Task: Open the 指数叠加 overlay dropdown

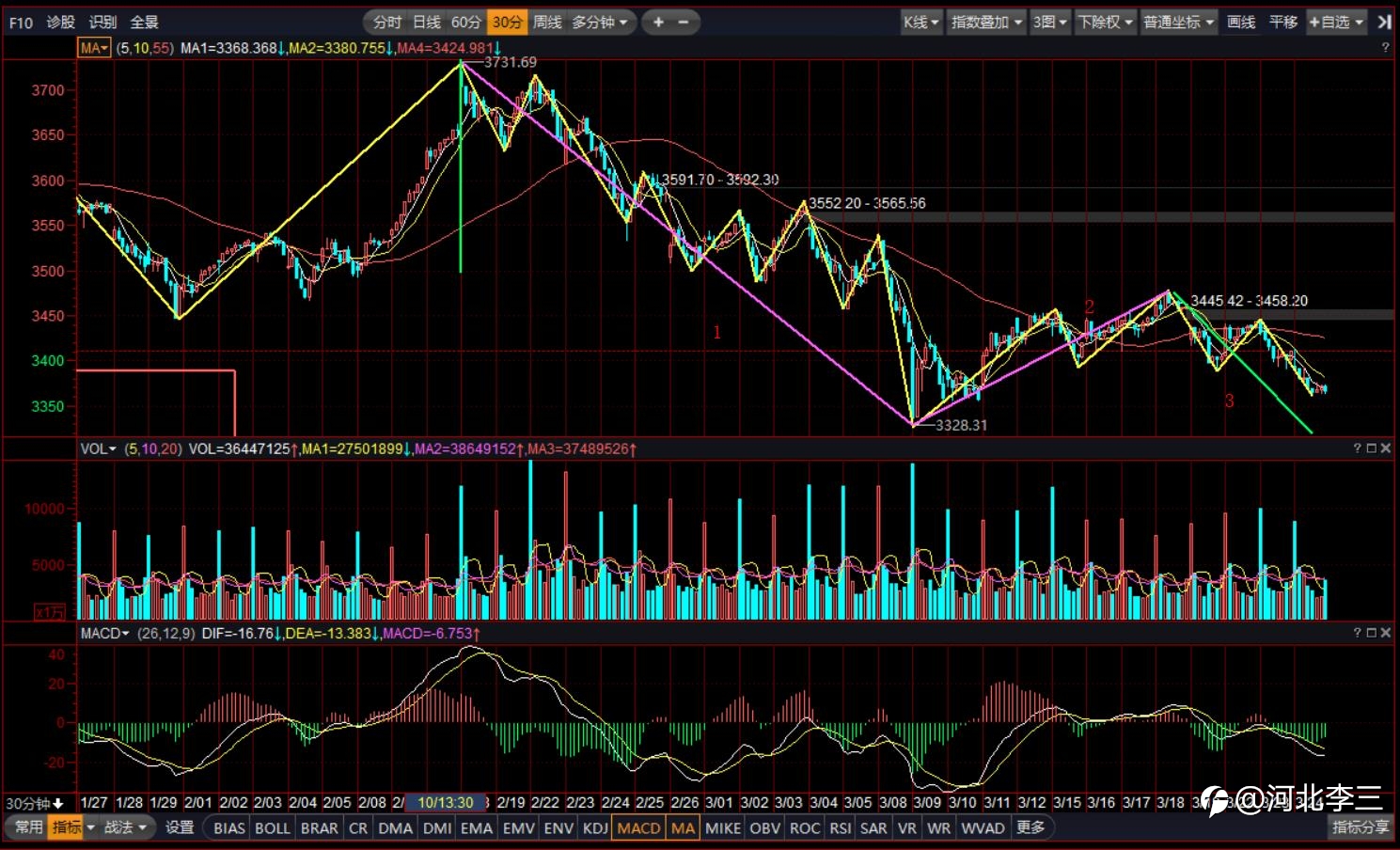Action: 986,22
